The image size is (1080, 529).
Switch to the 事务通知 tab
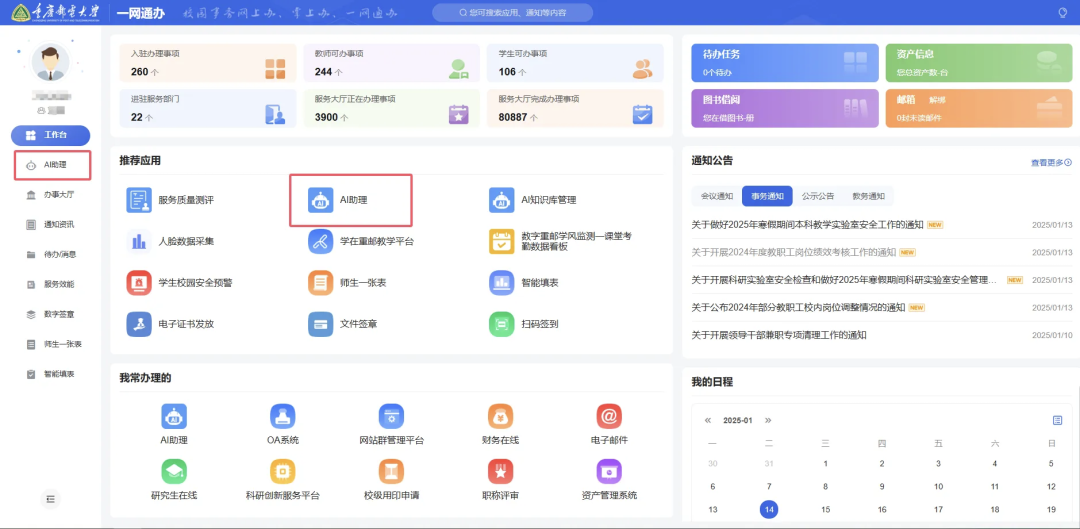click(767, 196)
